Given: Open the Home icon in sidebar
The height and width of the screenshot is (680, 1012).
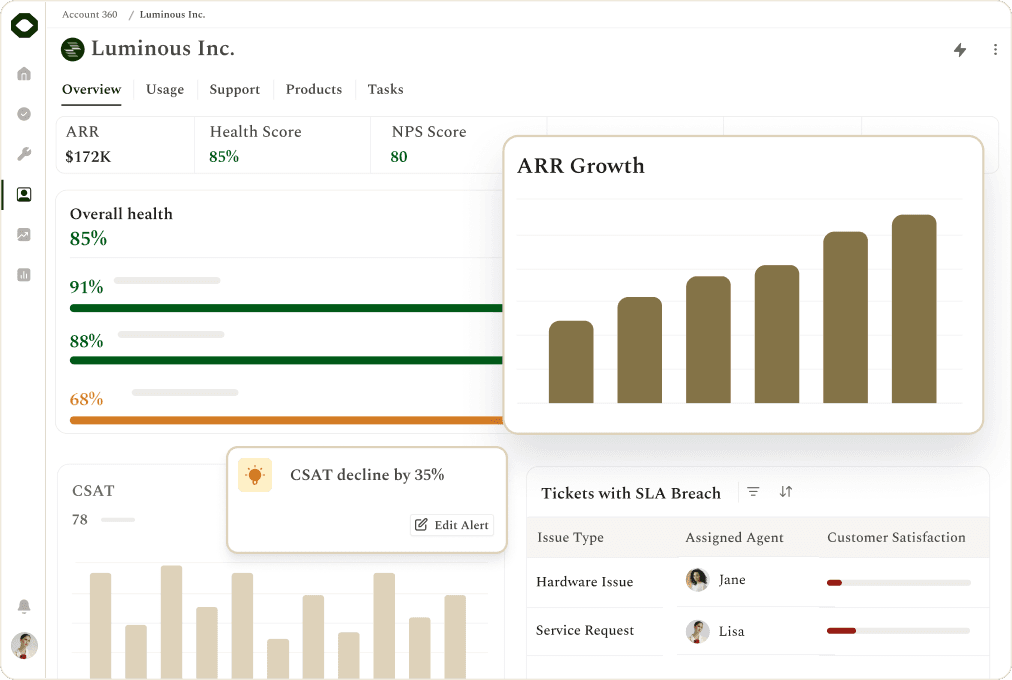Looking at the screenshot, I should pyautogui.click(x=24, y=74).
